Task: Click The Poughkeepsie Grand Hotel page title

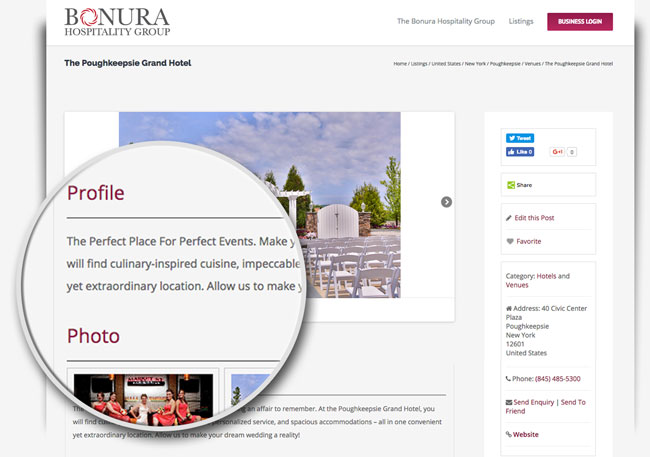Action: click(128, 63)
